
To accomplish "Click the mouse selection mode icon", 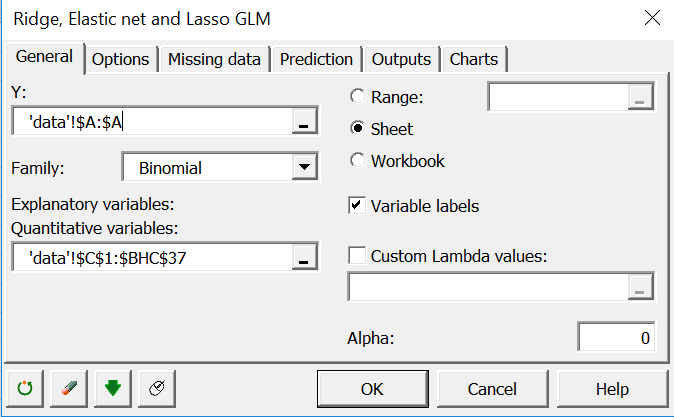I will tap(156, 388).
